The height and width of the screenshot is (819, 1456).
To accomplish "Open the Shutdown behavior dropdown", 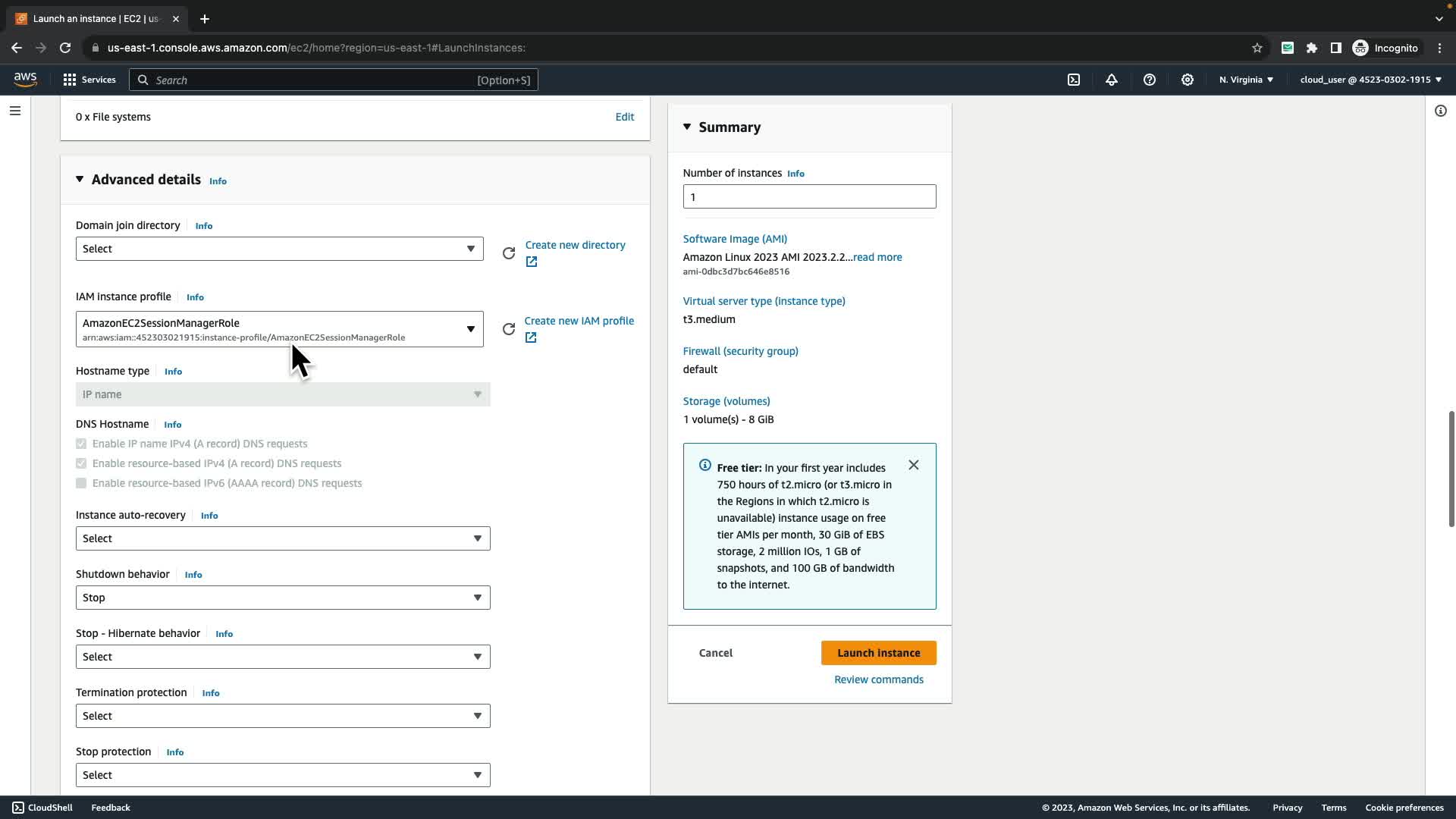I will point(282,598).
